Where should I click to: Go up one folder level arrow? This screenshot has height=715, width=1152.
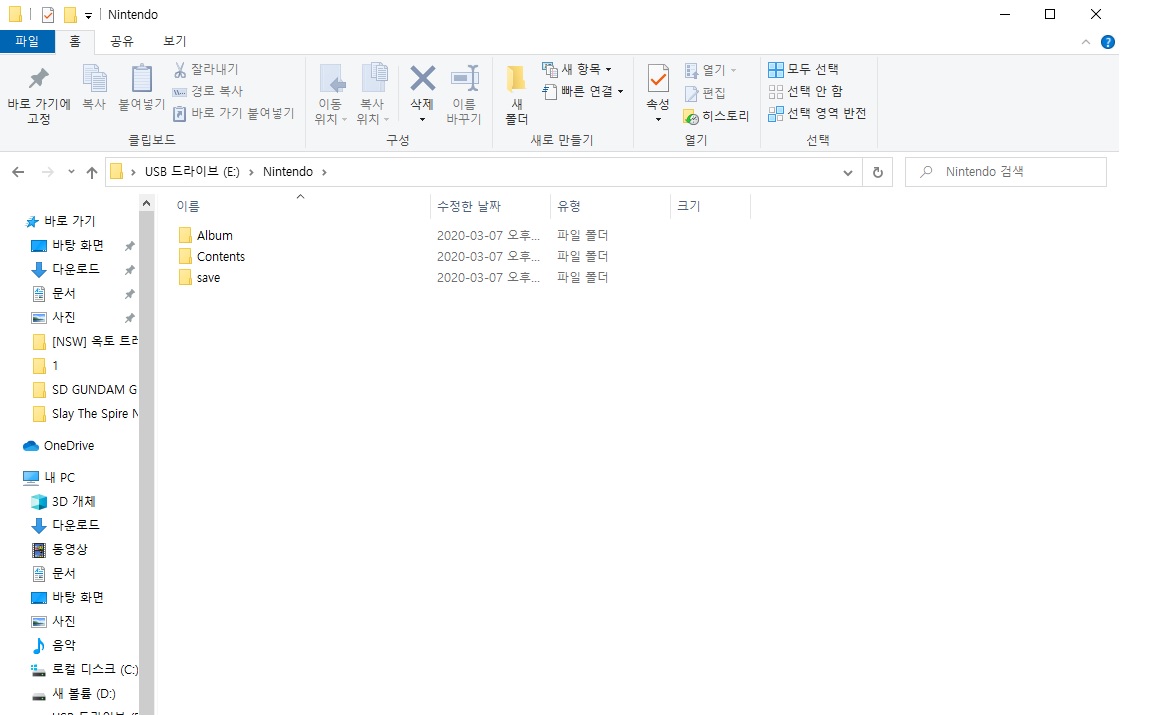pos(92,172)
